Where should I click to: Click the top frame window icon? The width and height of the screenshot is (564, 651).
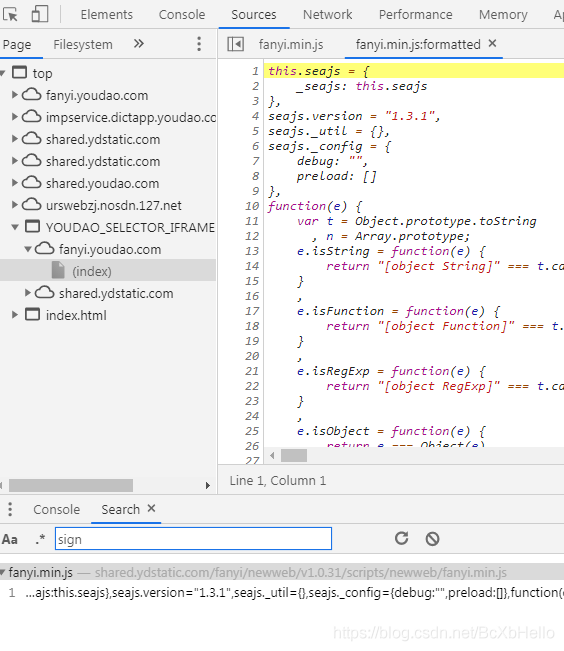pos(20,72)
